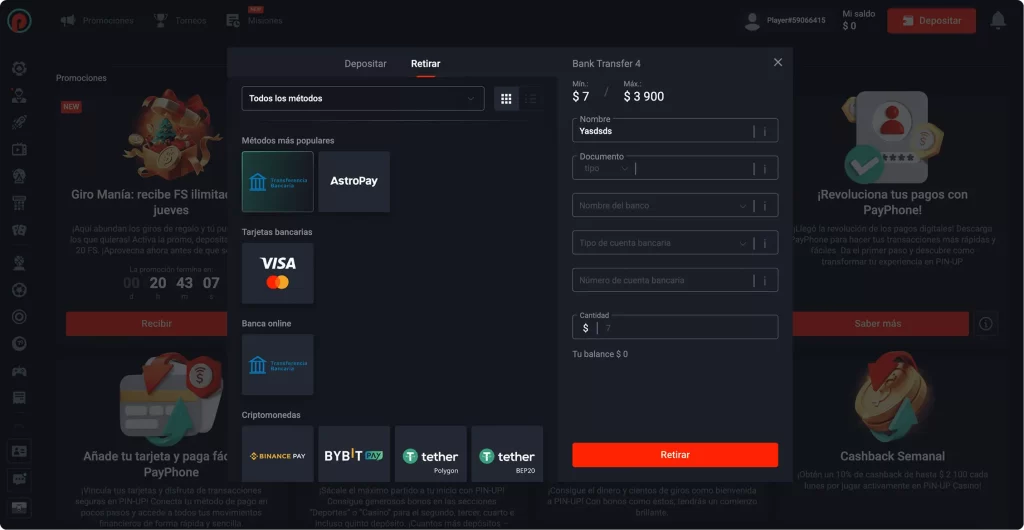Screen dimensions: 1024x530
Task: Switch to the Depositar tab
Action: point(365,64)
